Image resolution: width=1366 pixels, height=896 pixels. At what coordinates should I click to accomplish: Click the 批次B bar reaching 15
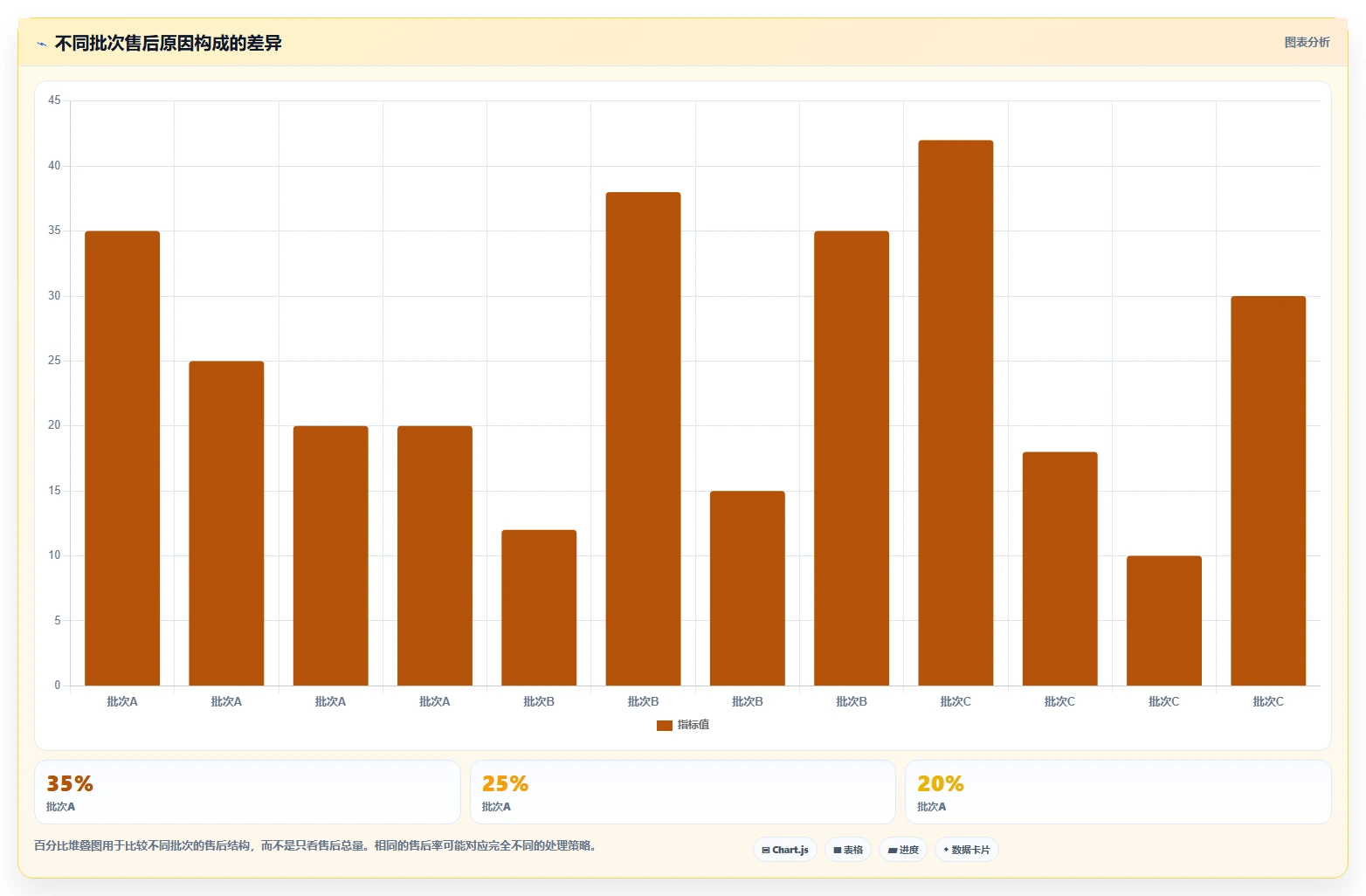748,589
